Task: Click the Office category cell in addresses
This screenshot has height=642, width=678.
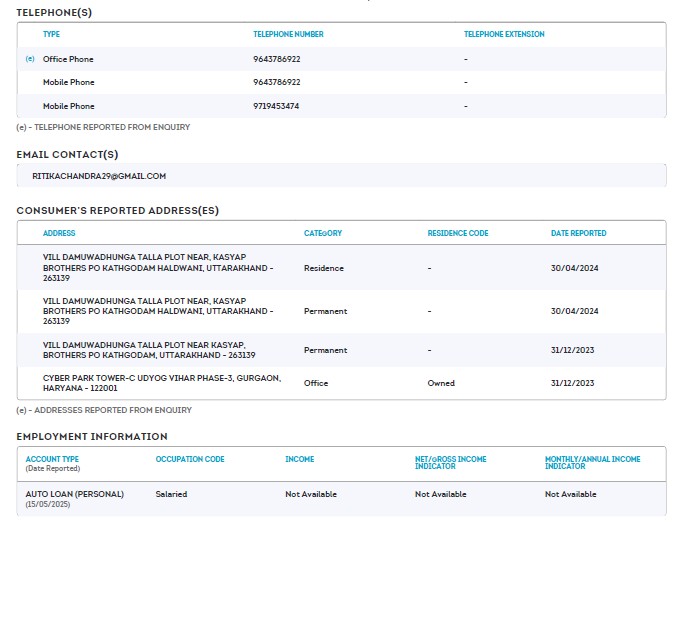Action: tap(316, 383)
